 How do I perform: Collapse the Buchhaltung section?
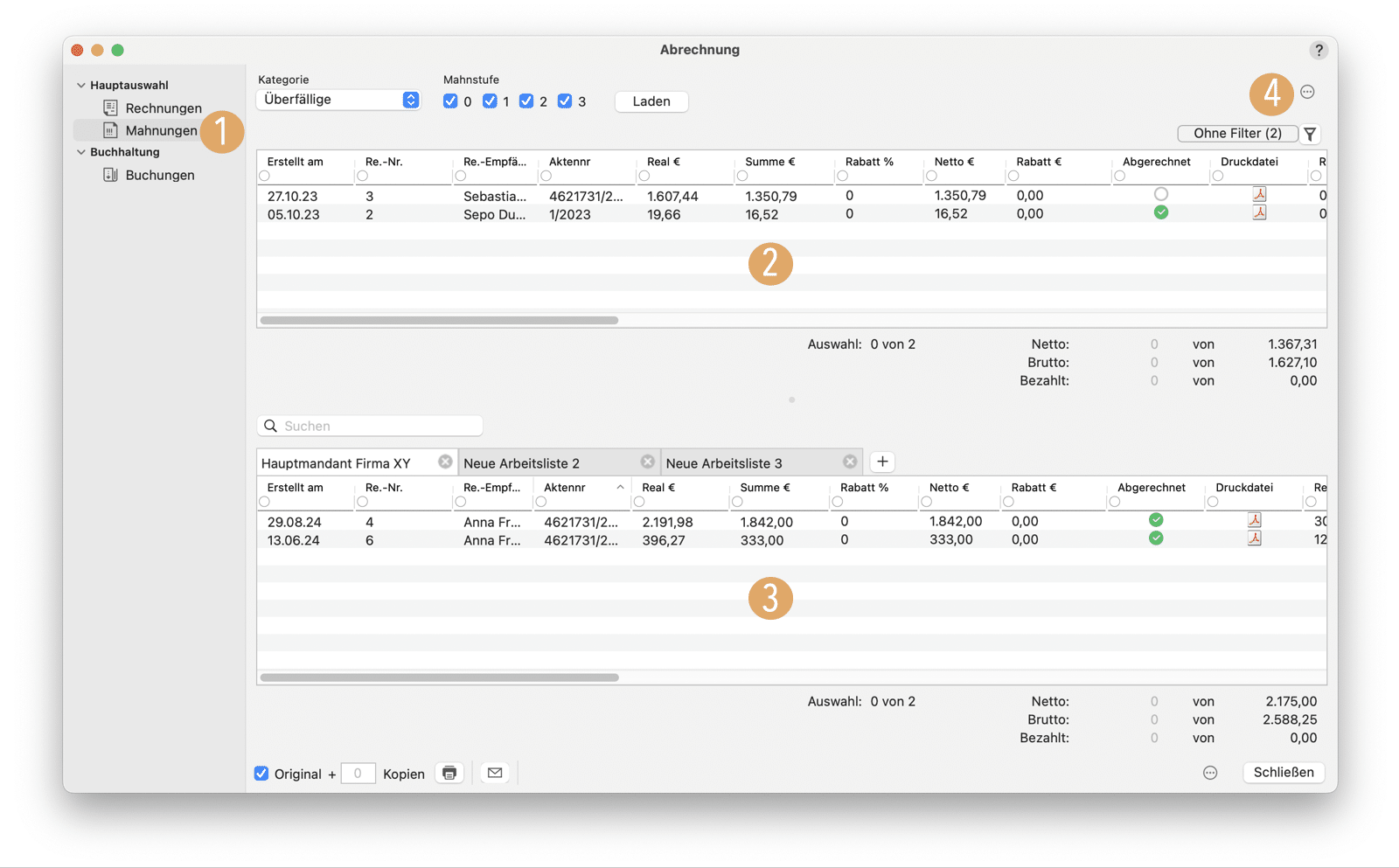[x=81, y=151]
